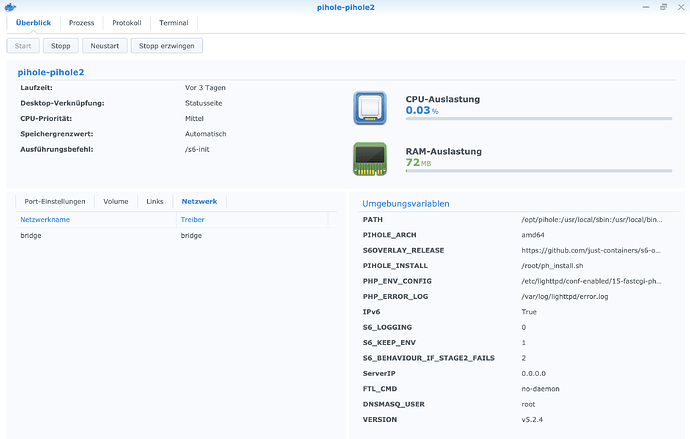Click the Neustart button
The image size is (690, 439).
point(105,46)
